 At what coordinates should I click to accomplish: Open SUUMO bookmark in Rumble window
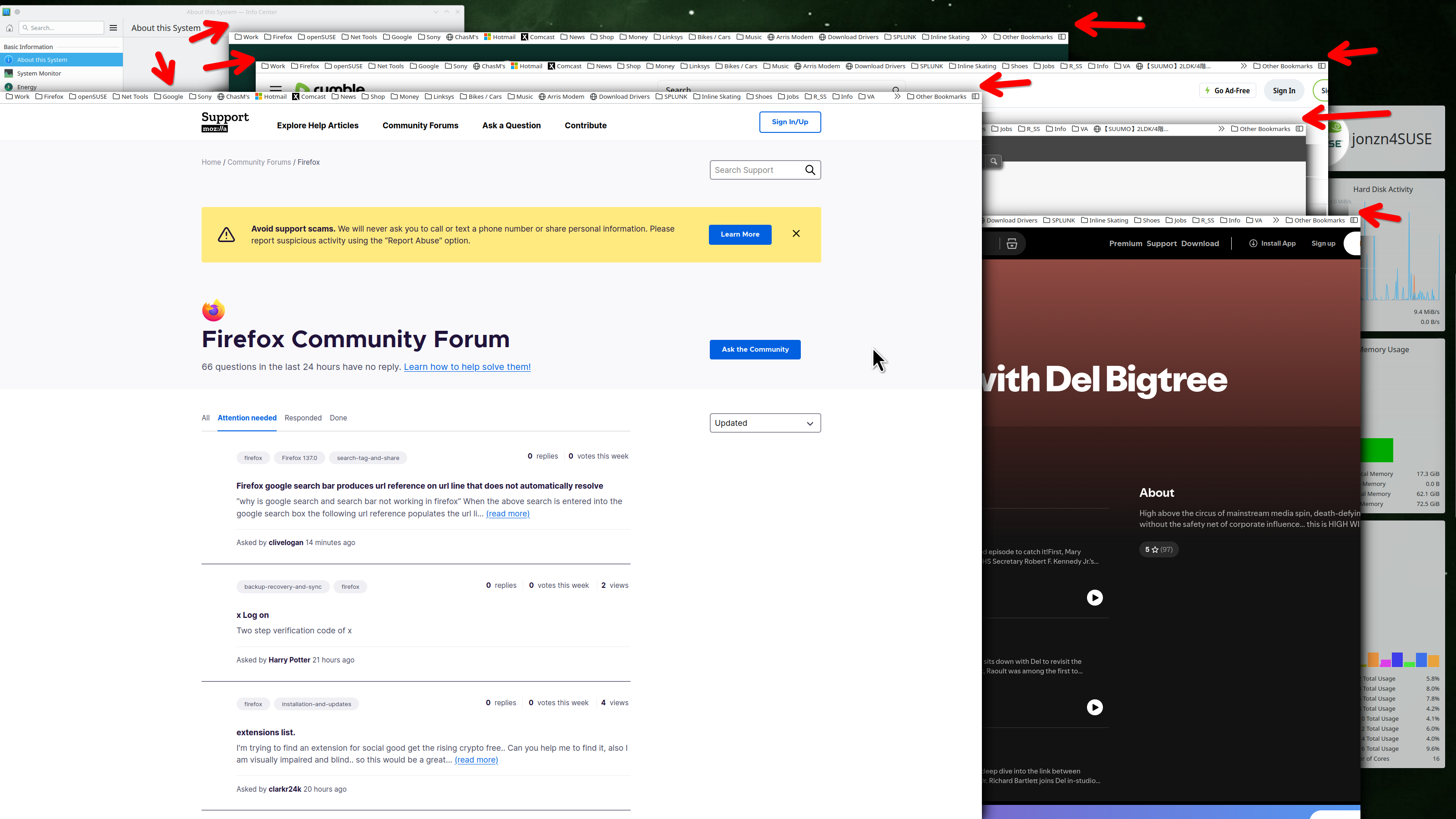(x=1173, y=66)
